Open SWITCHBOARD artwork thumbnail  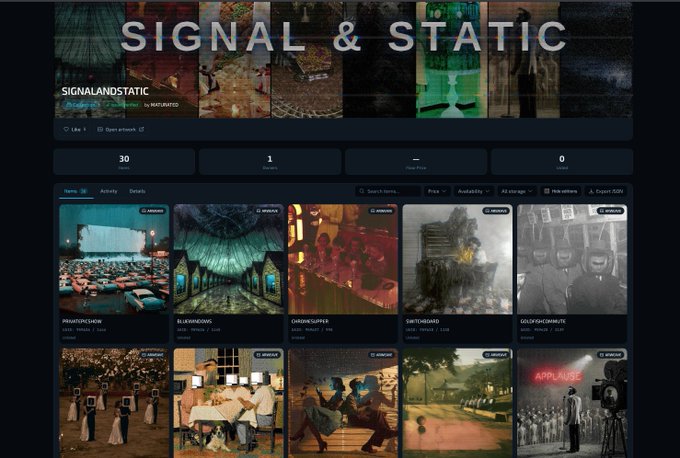coord(458,259)
